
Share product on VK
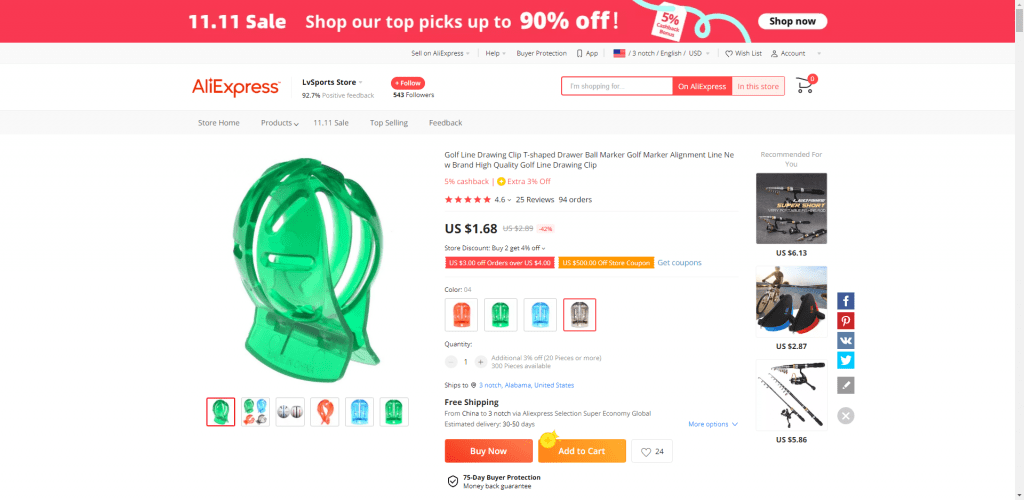[x=846, y=341]
